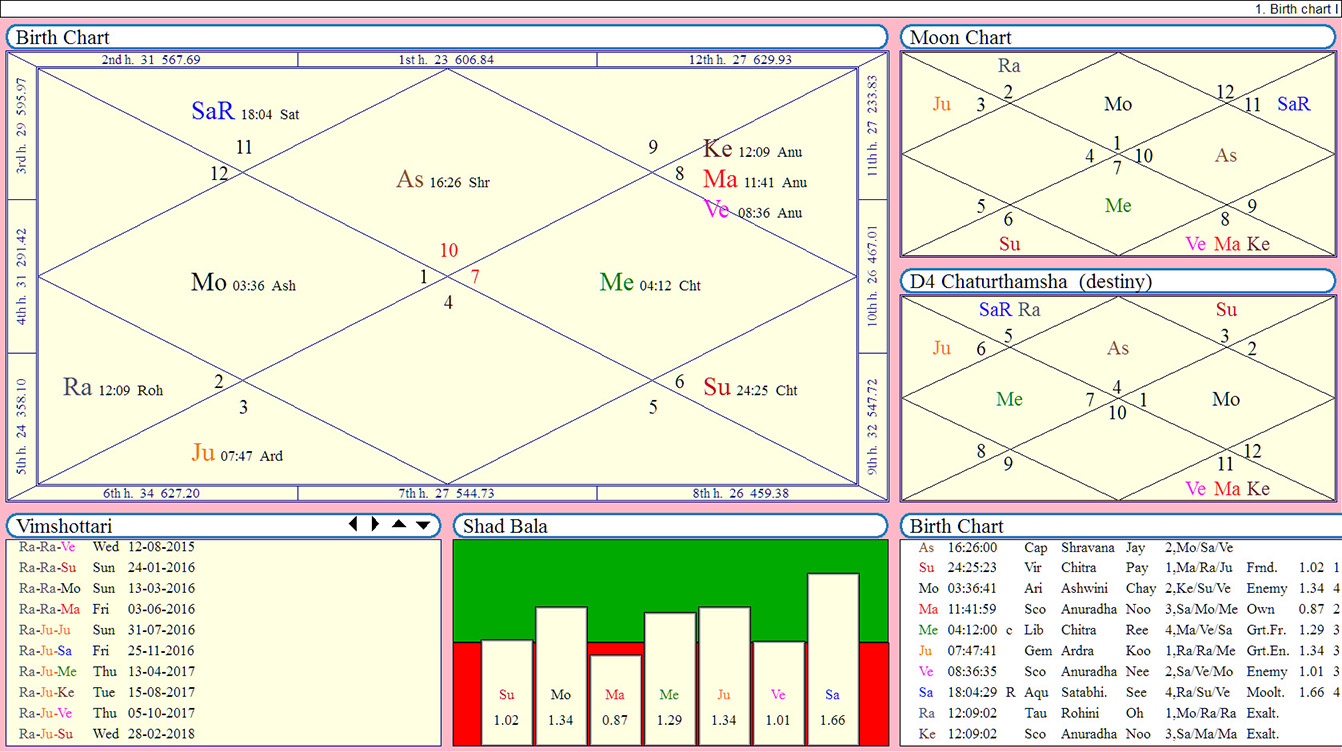Viewport: 1342px width, 752px height.
Task: Click the main Birth Chart header bar
Action: click(446, 38)
